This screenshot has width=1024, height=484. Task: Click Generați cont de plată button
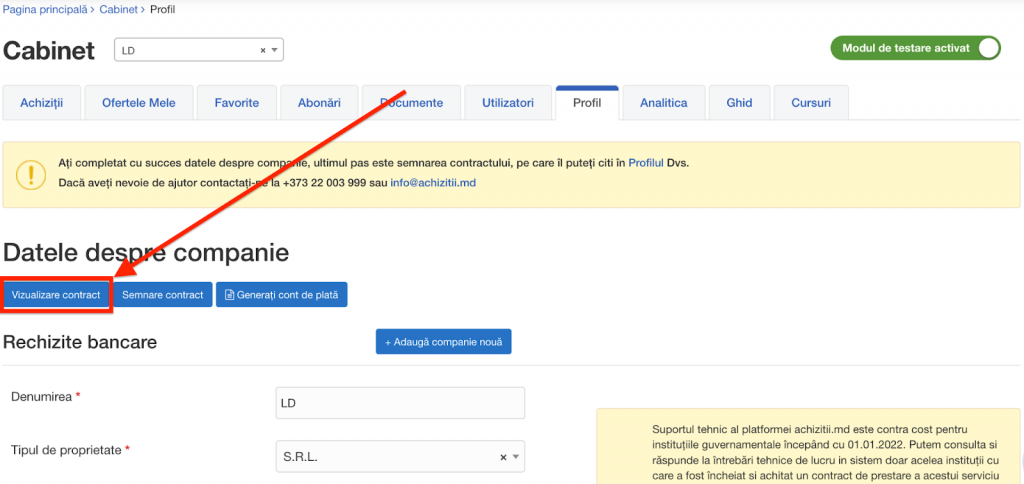281,295
